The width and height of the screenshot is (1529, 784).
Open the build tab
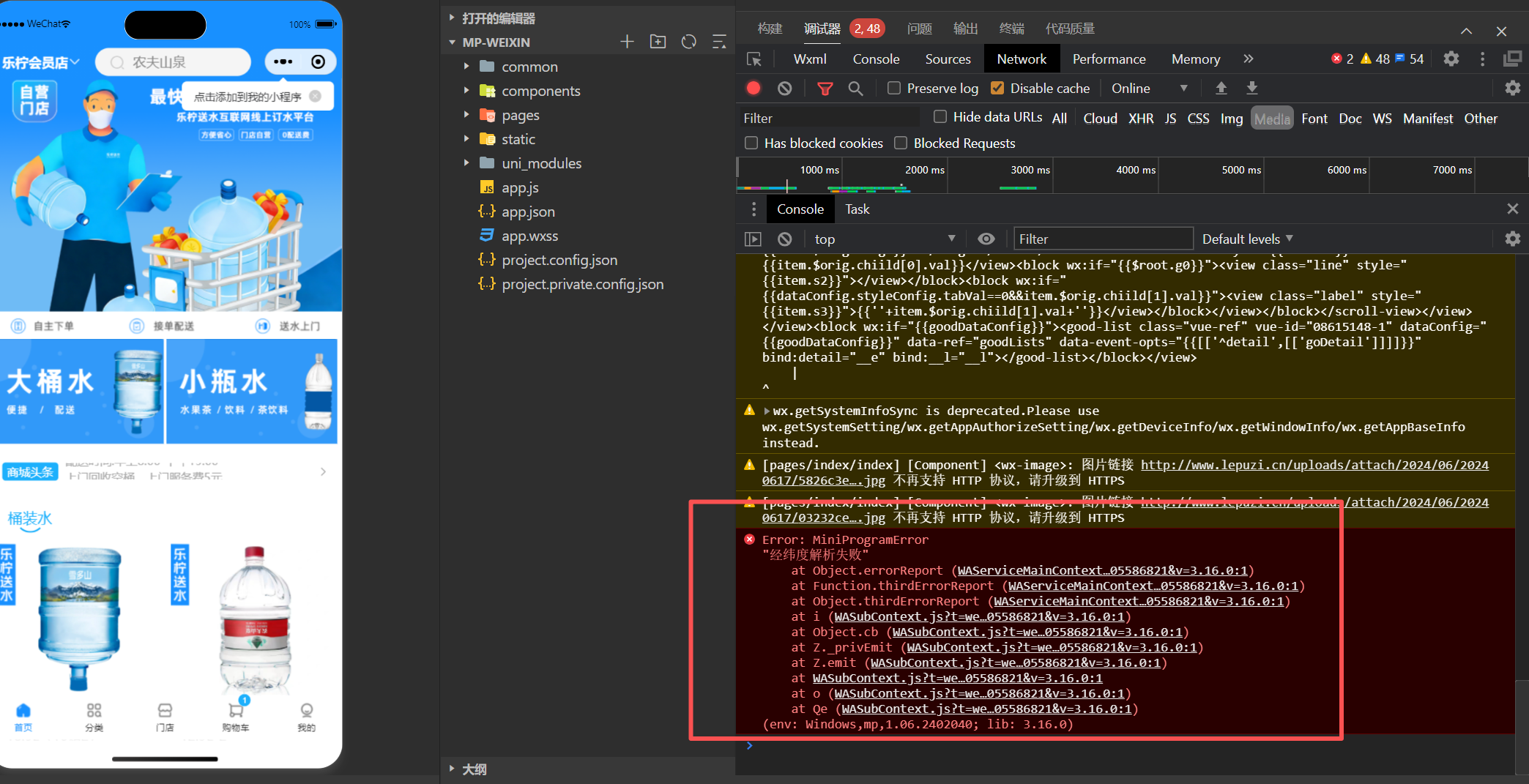(770, 29)
